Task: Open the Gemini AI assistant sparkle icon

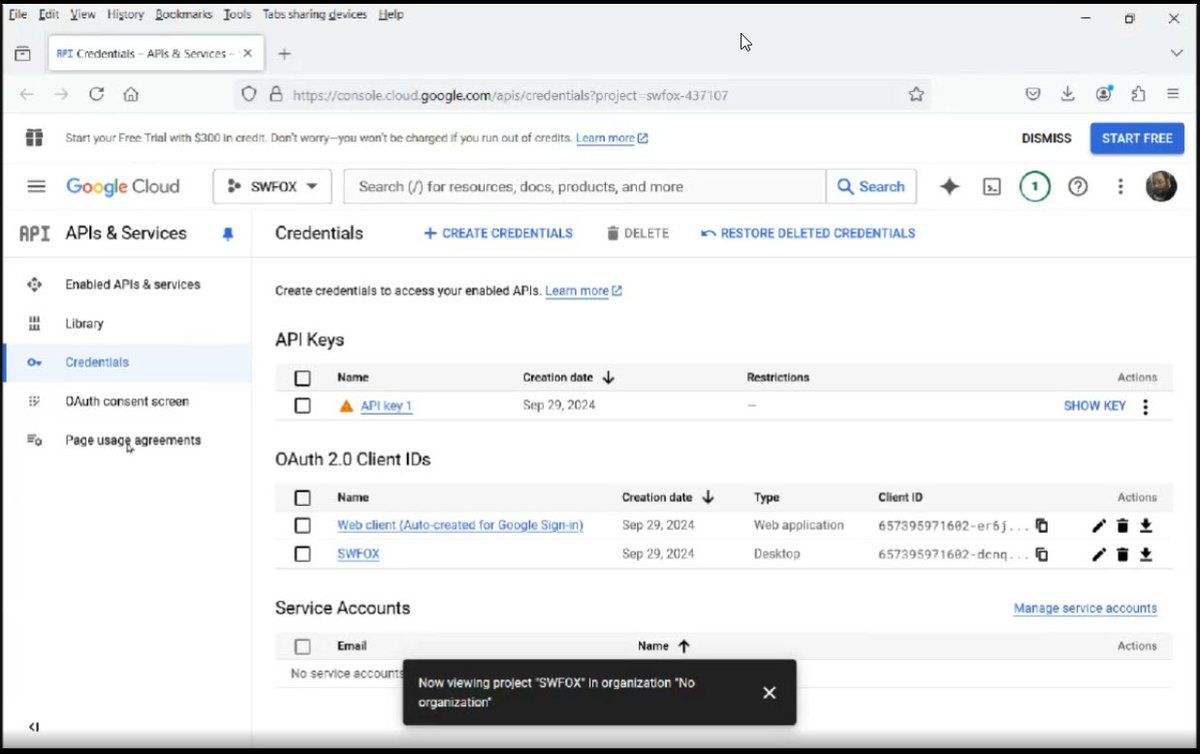Action: [949, 186]
